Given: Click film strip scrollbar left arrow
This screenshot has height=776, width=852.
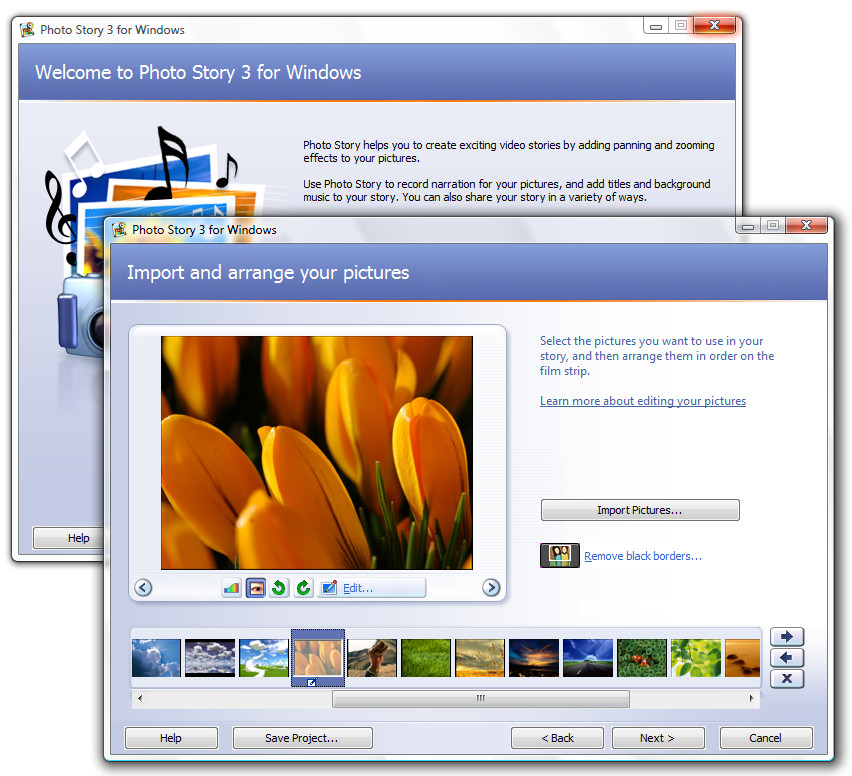Looking at the screenshot, I should 140,698.
